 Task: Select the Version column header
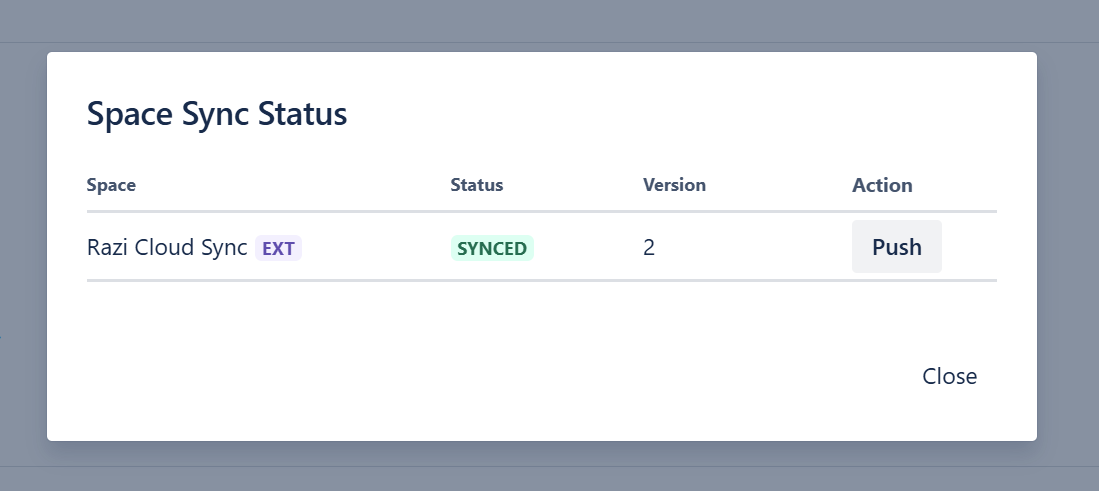(x=674, y=185)
